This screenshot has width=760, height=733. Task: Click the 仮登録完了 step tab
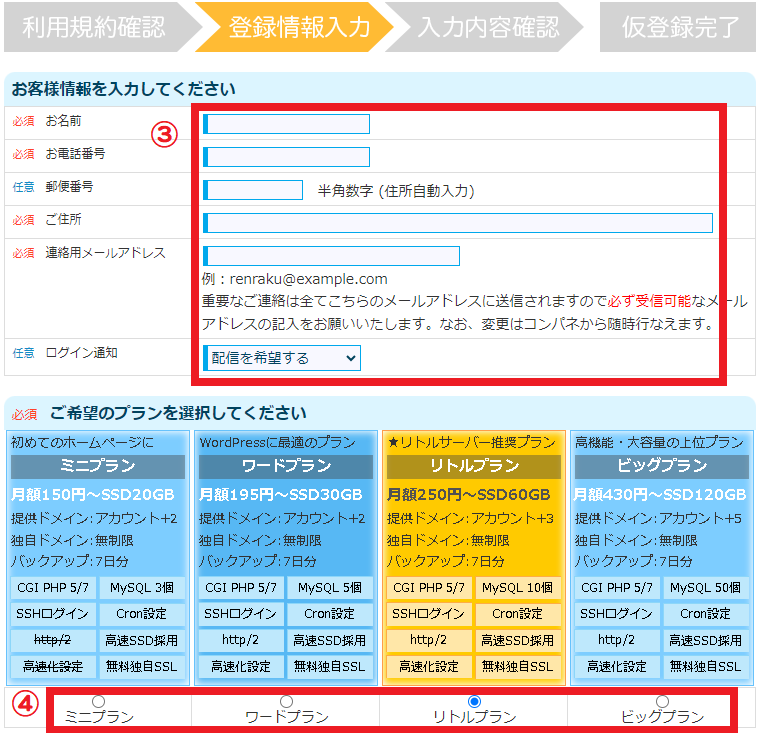click(680, 27)
